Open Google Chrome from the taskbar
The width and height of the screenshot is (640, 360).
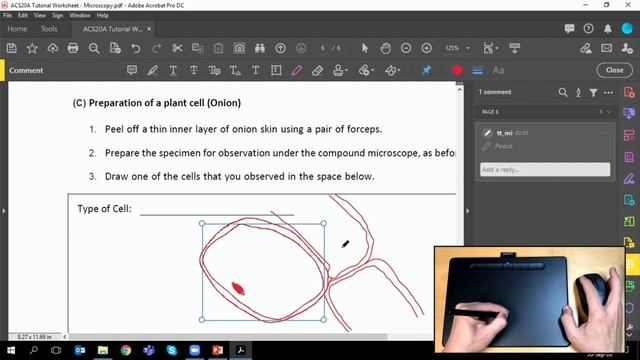[x=126, y=350]
